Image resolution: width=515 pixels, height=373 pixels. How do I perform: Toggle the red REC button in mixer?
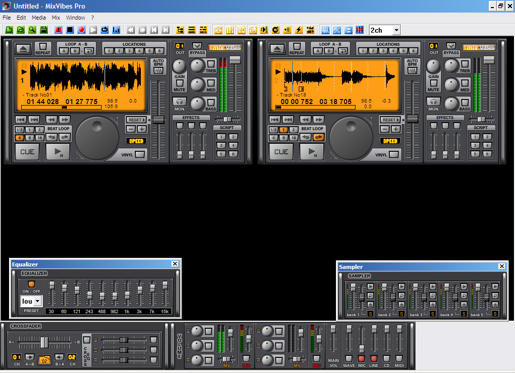tap(362, 358)
